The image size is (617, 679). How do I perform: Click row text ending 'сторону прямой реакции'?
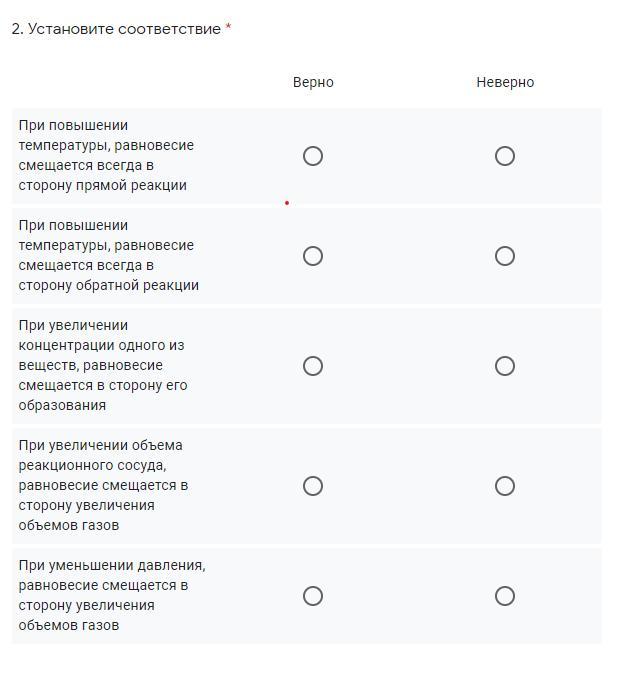106,155
